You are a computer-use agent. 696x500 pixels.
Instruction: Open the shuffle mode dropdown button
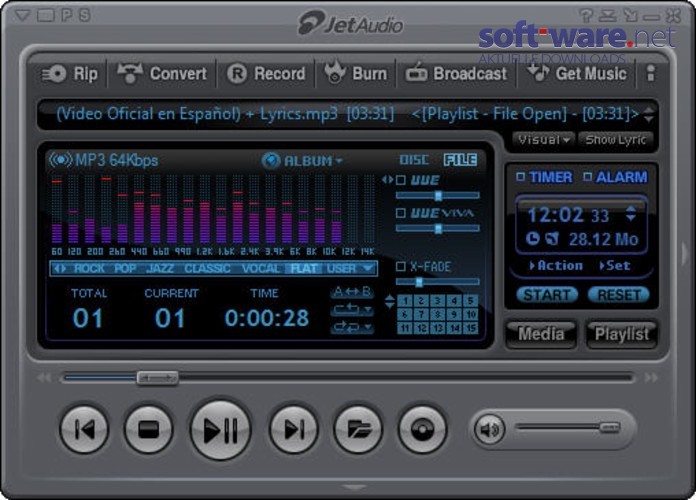coord(352,327)
